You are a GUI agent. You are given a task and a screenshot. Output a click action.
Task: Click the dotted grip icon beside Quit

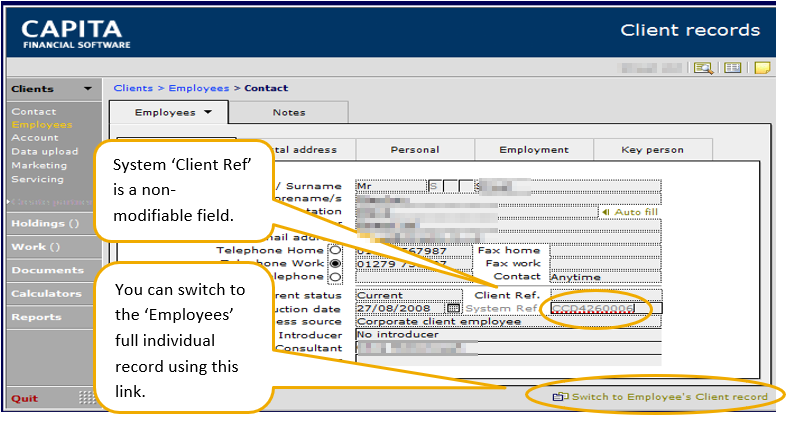point(87,398)
